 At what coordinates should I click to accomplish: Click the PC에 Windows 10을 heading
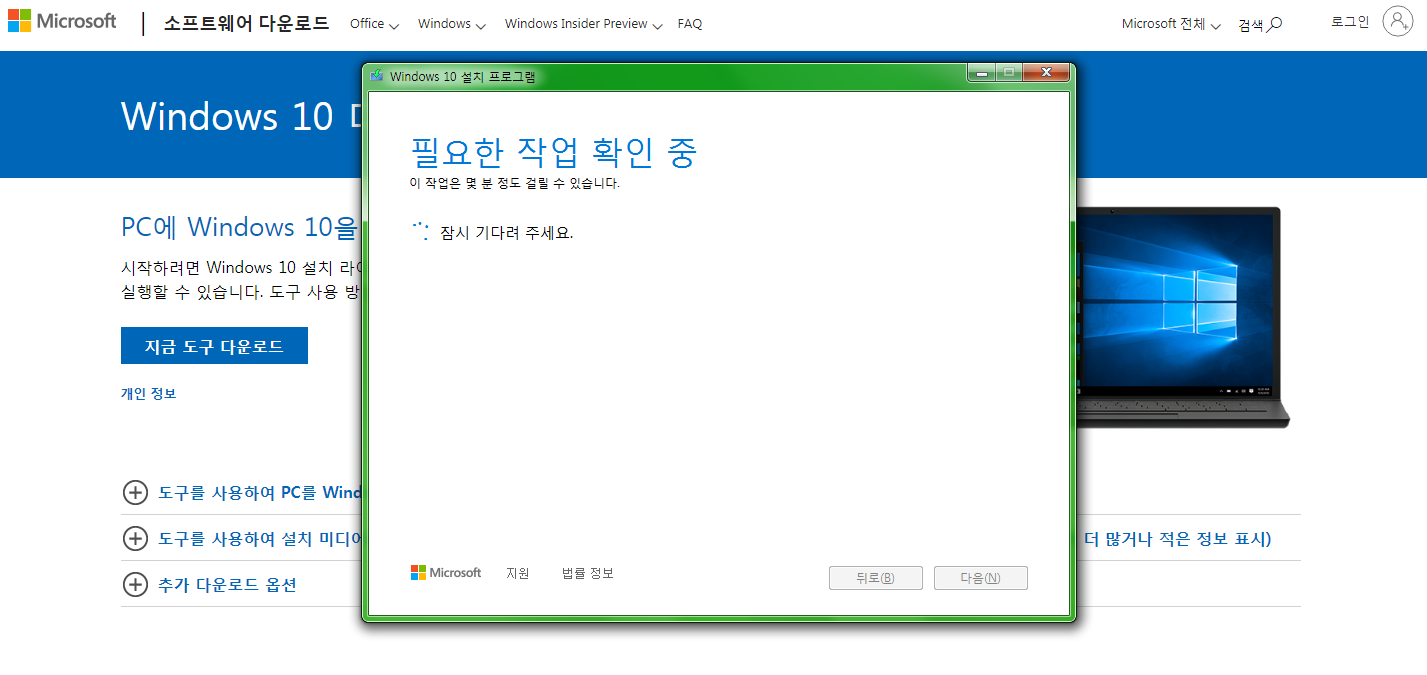click(240, 227)
